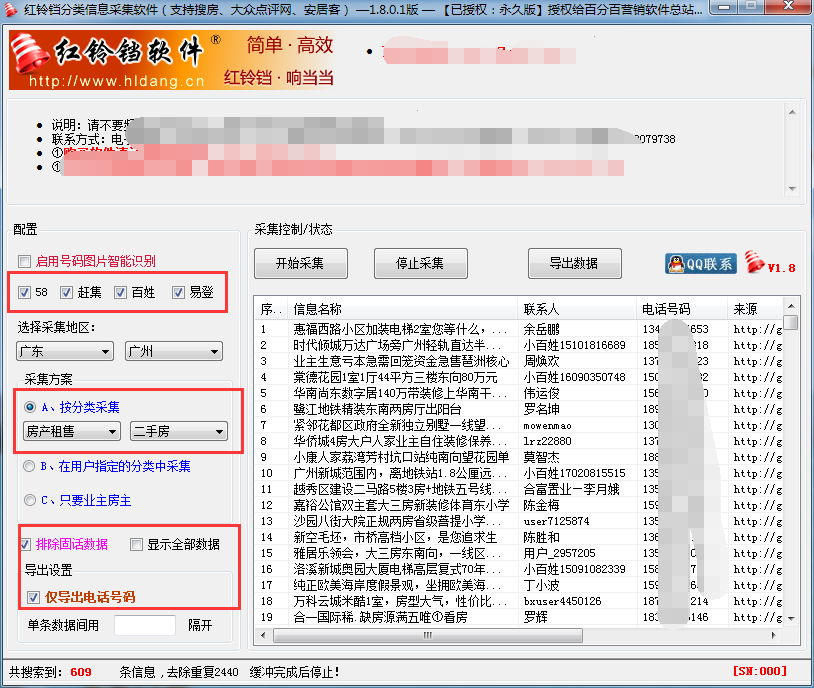Select row 棠德花园1室1厅44平方三楼东向80万元
The height and width of the screenshot is (688, 814).
pyautogui.click(x=519, y=377)
